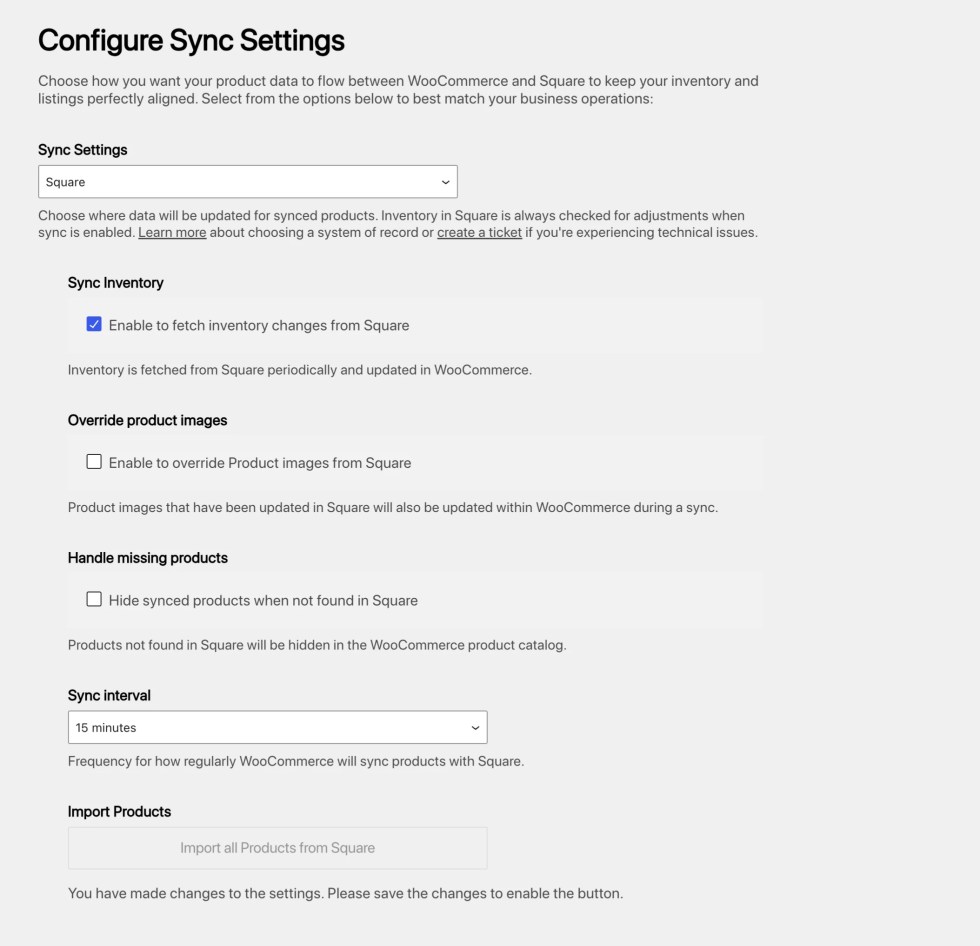Uncheck Enable to fetch inventory changes checkbox

pos(94,324)
